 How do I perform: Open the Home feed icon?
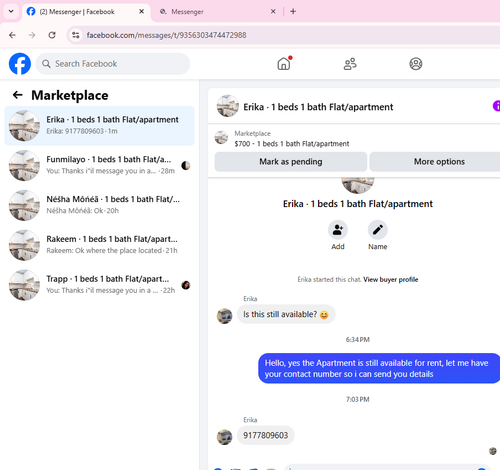tap(284, 63)
